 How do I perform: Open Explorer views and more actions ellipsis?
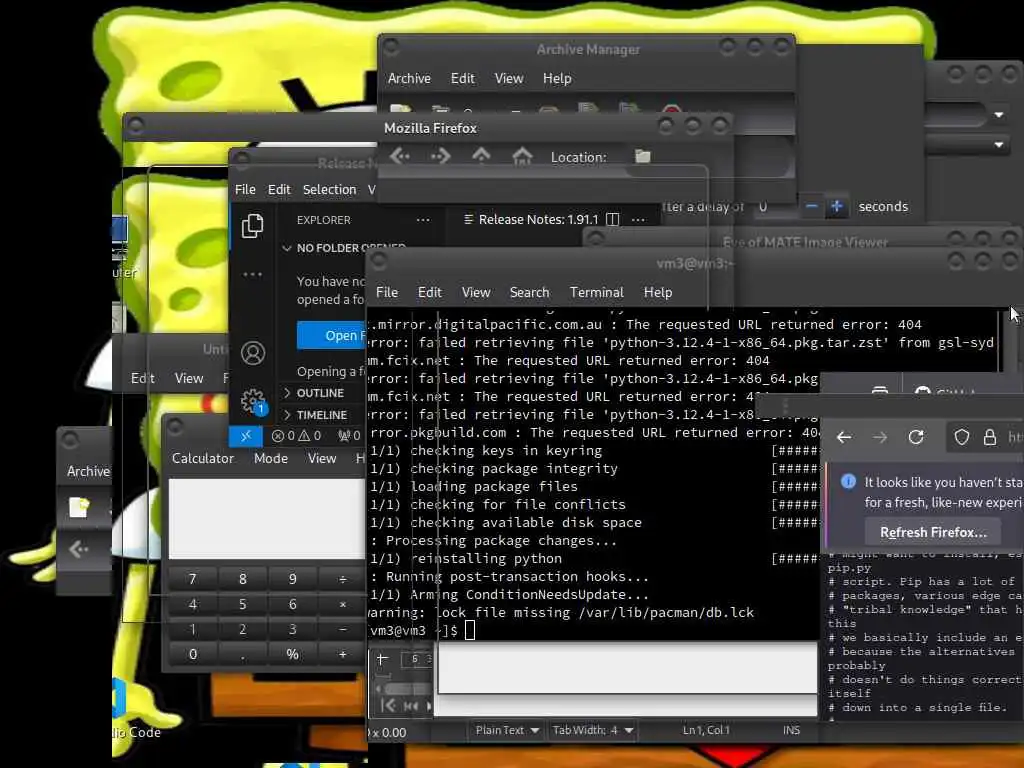click(423, 220)
